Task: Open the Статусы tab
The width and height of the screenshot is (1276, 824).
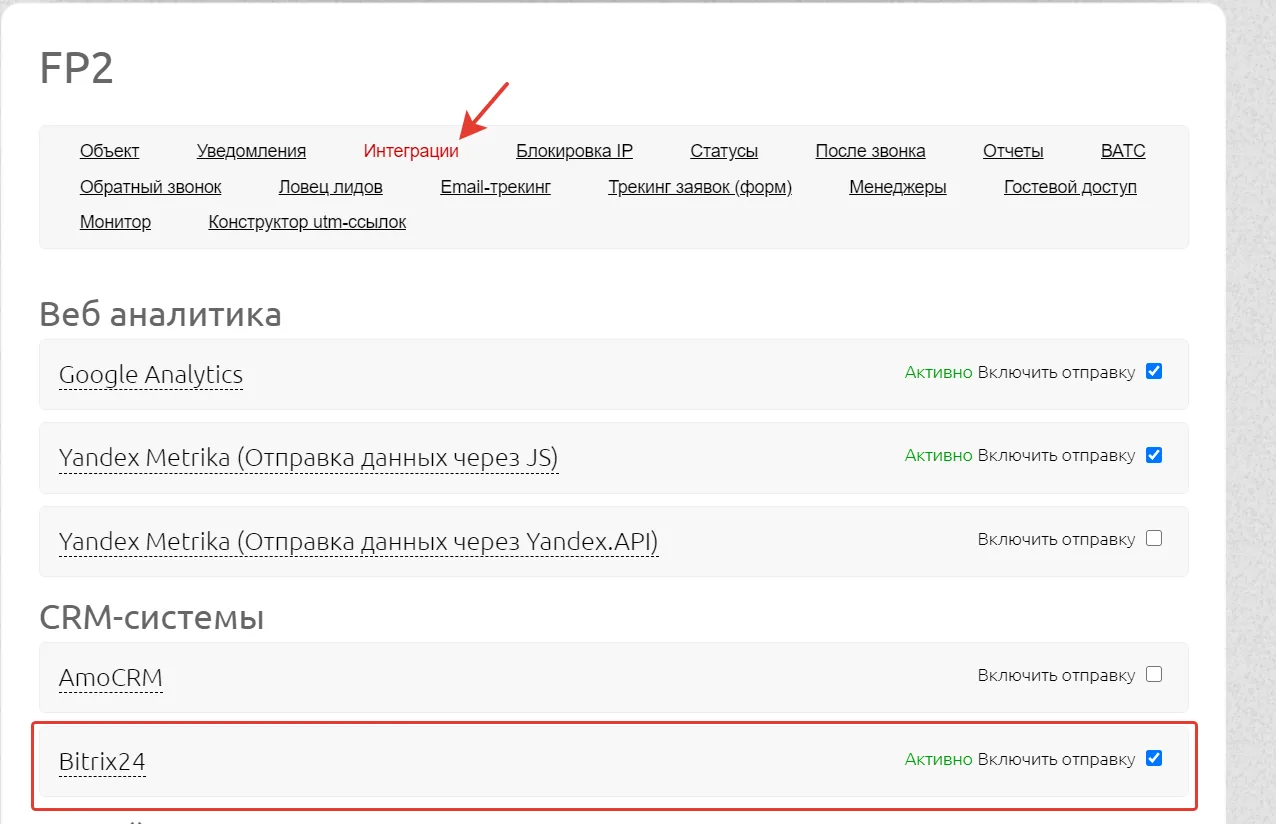Action: 724,151
